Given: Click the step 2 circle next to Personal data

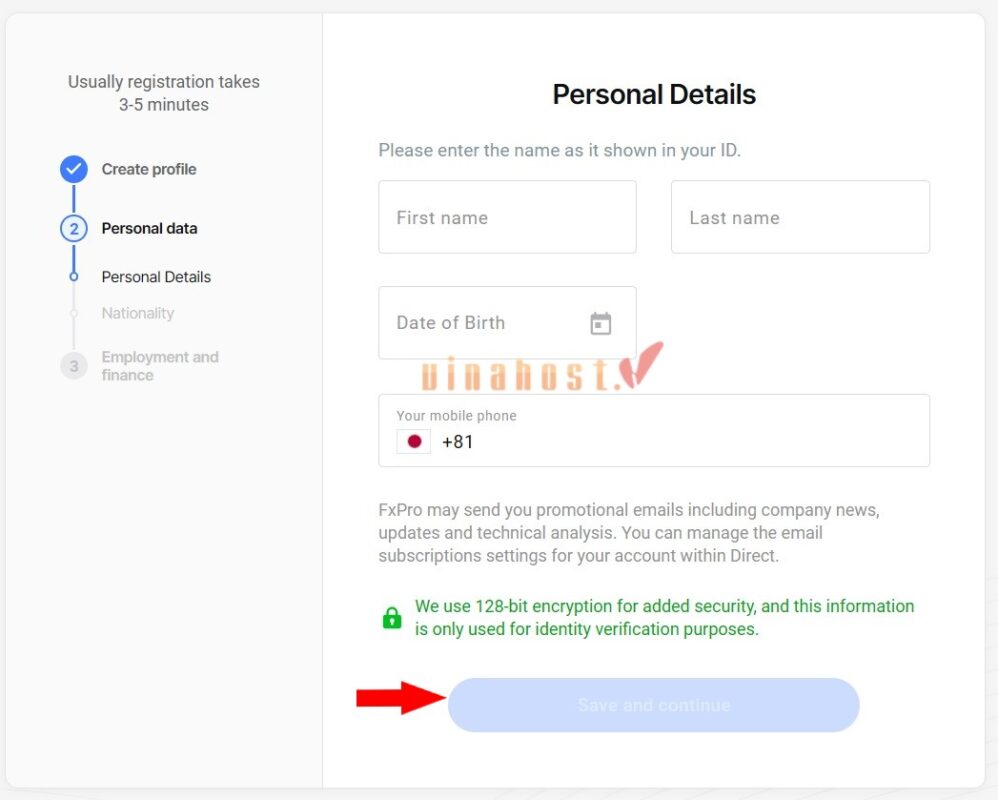Looking at the screenshot, I should pyautogui.click(x=73, y=228).
